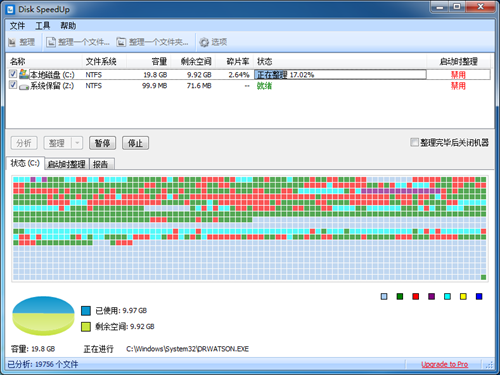Uncheck the 本地磁盘 (C:) drive checkbox
The width and height of the screenshot is (500, 375).
coord(13,74)
